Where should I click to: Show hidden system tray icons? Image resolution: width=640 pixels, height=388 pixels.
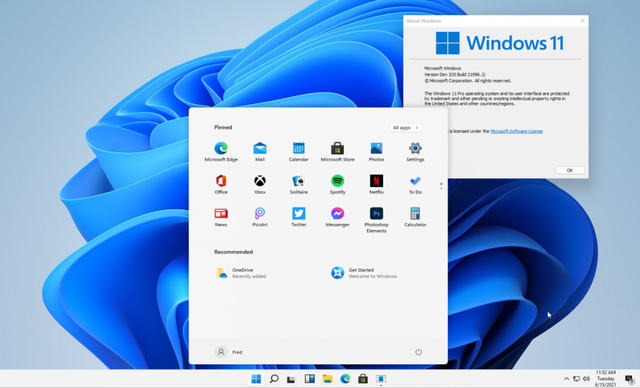tap(566, 379)
